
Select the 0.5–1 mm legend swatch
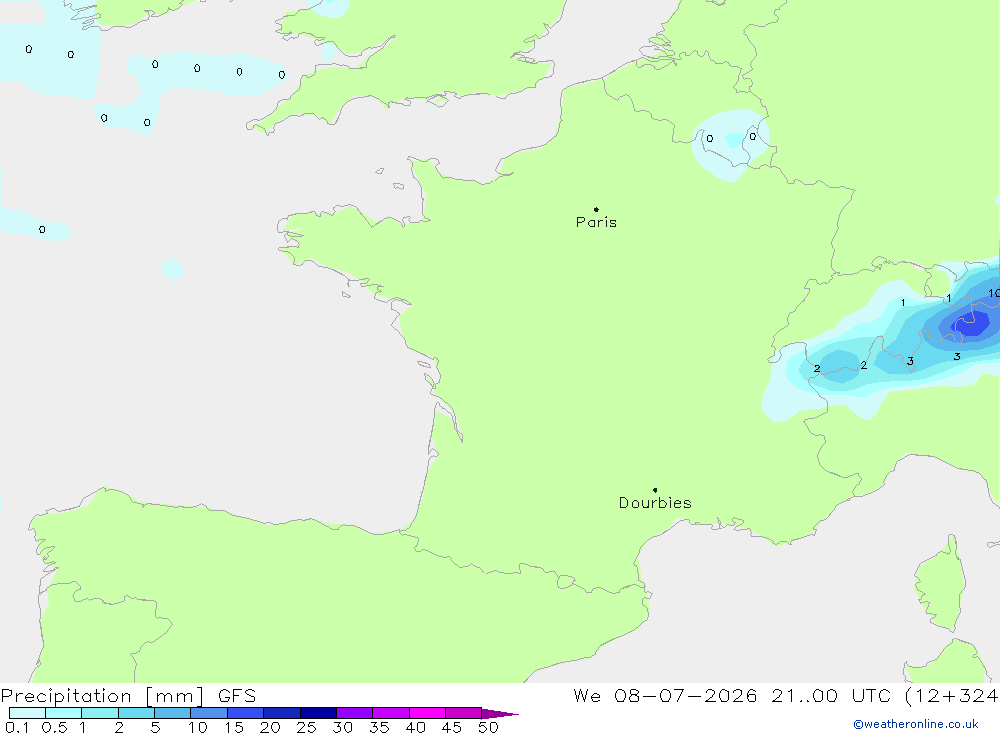(x=63, y=713)
